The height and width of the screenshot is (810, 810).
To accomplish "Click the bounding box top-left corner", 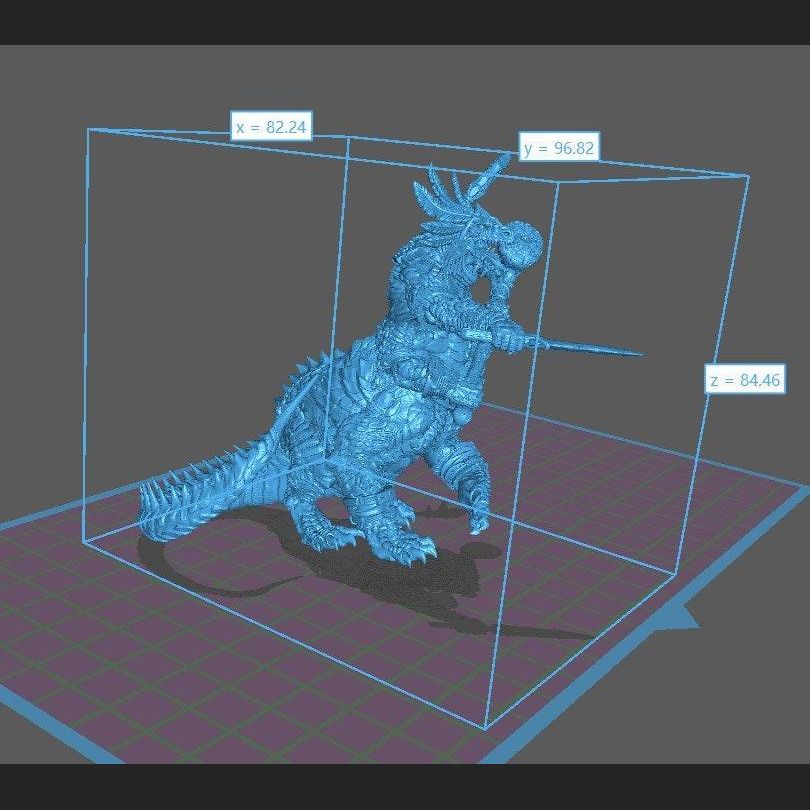I will click(x=88, y=129).
